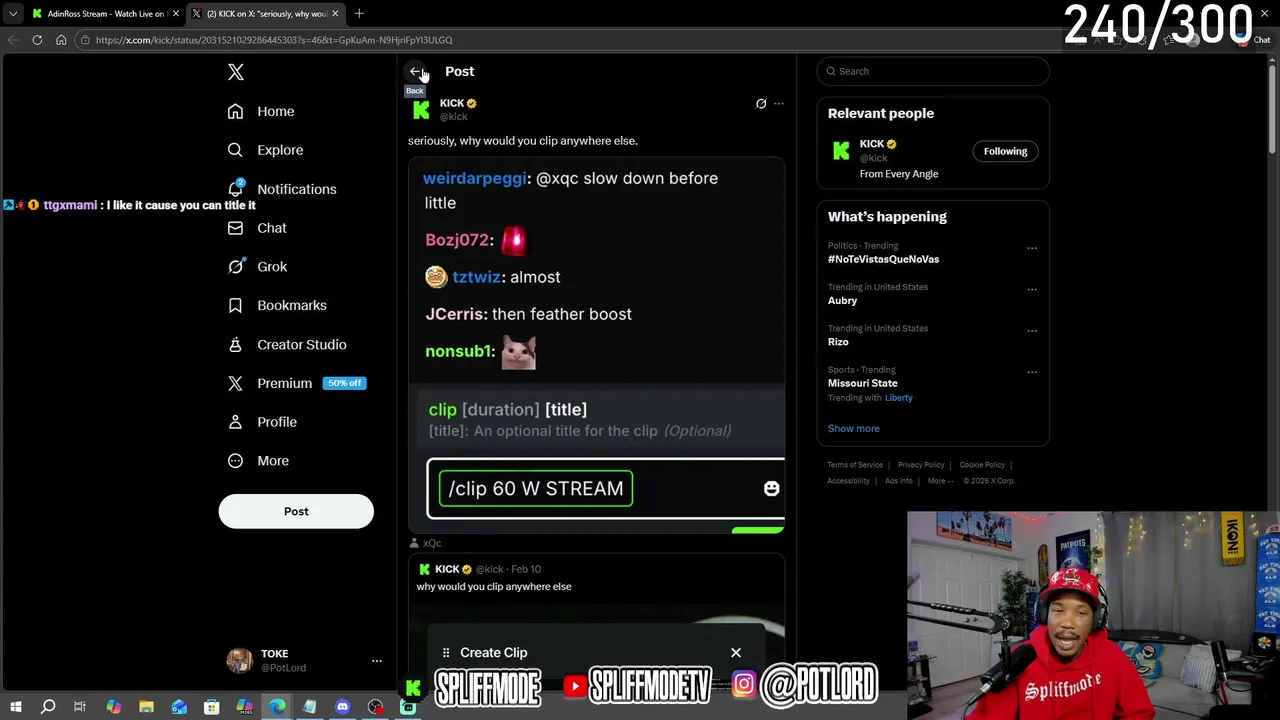This screenshot has height=720, width=1280.
Task: Open a new browser tab
Action: pyautogui.click(x=359, y=14)
